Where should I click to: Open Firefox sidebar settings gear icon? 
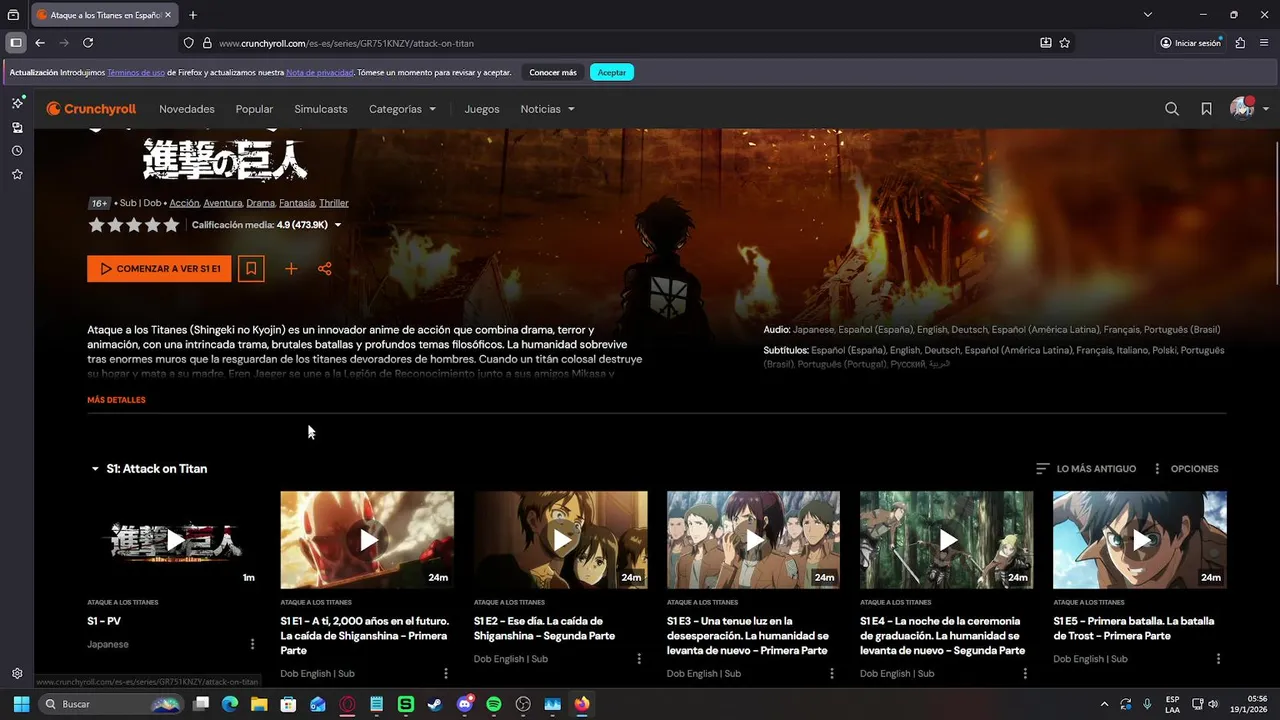click(17, 674)
